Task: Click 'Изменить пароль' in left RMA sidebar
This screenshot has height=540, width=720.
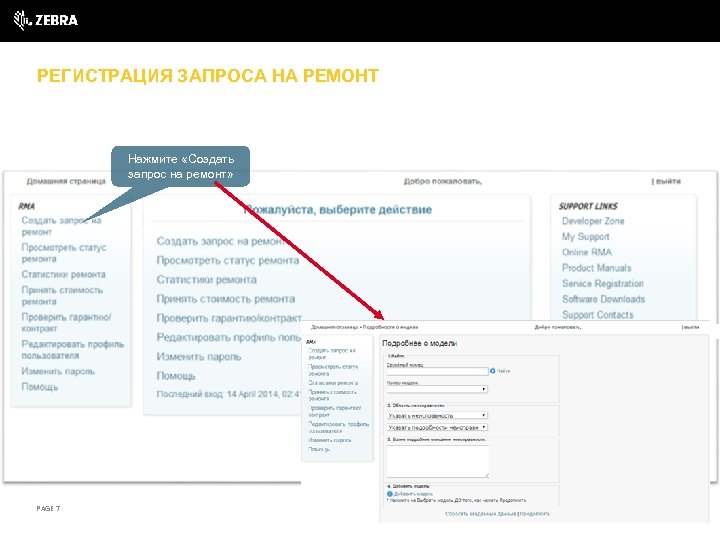Action: click(58, 371)
